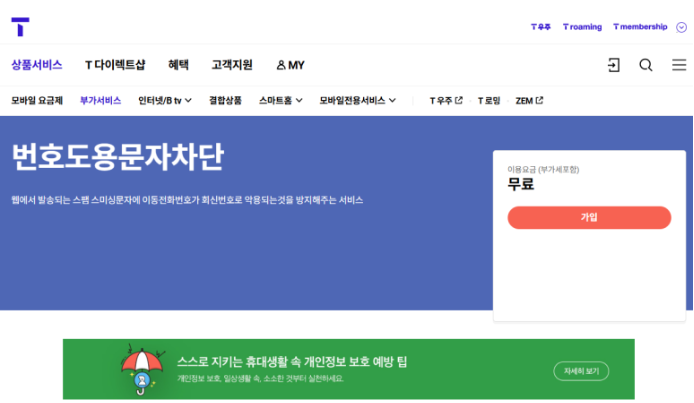
Task: Click external link icon next to ZEM
Action: 539,100
